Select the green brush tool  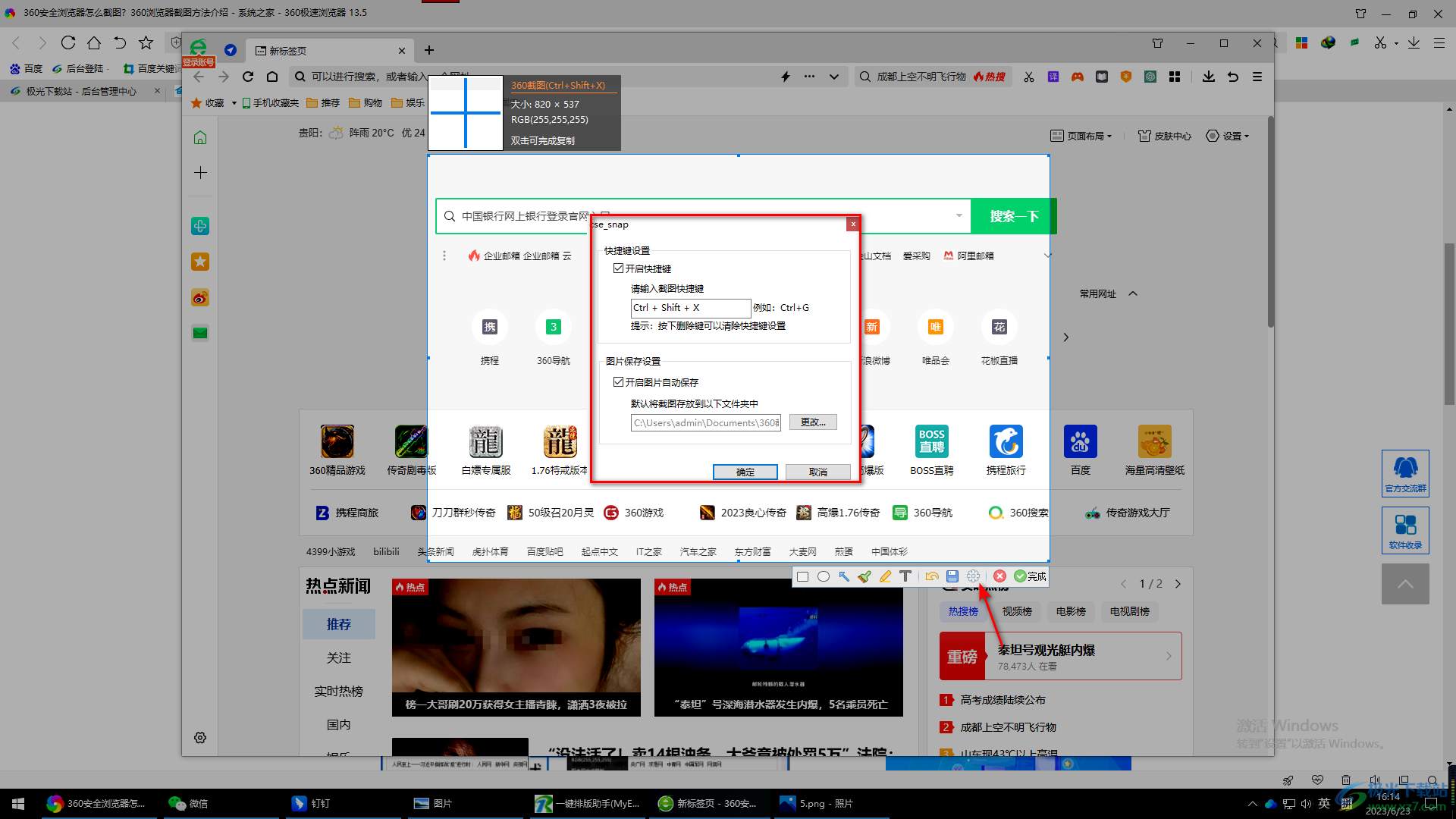point(864,576)
